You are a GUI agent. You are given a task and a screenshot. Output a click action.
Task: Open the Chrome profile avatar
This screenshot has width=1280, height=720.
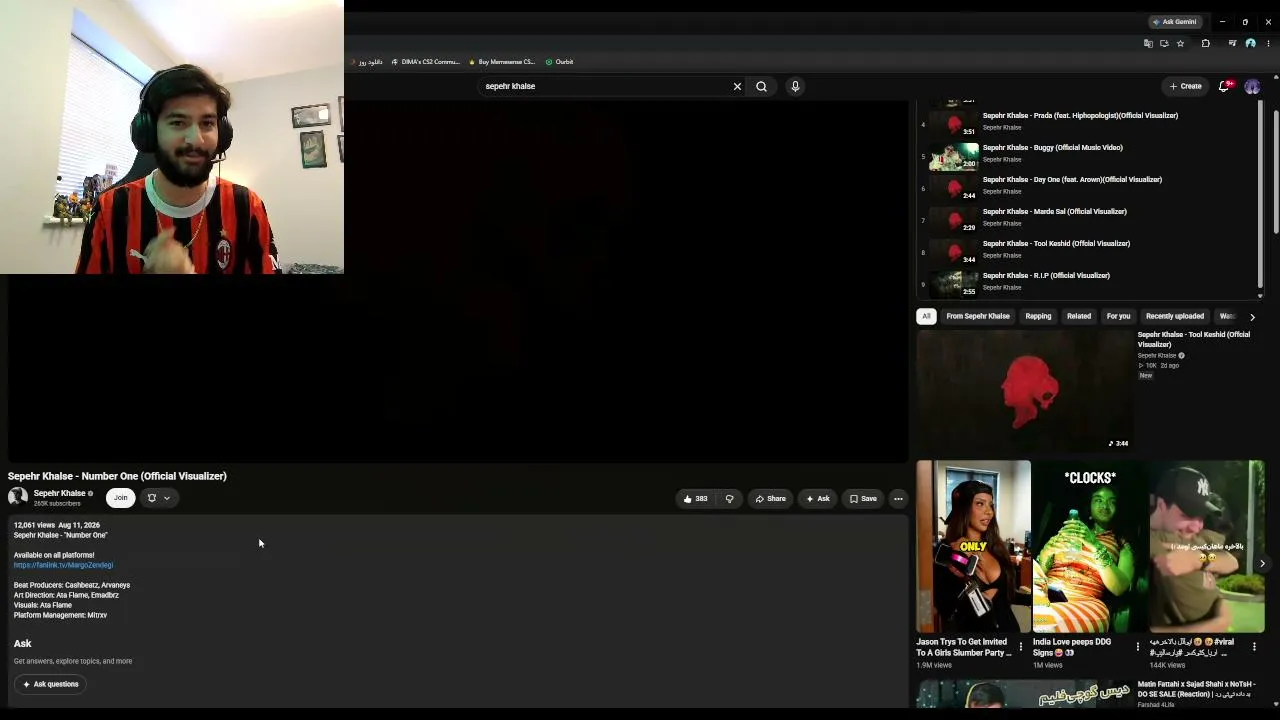point(1250,44)
